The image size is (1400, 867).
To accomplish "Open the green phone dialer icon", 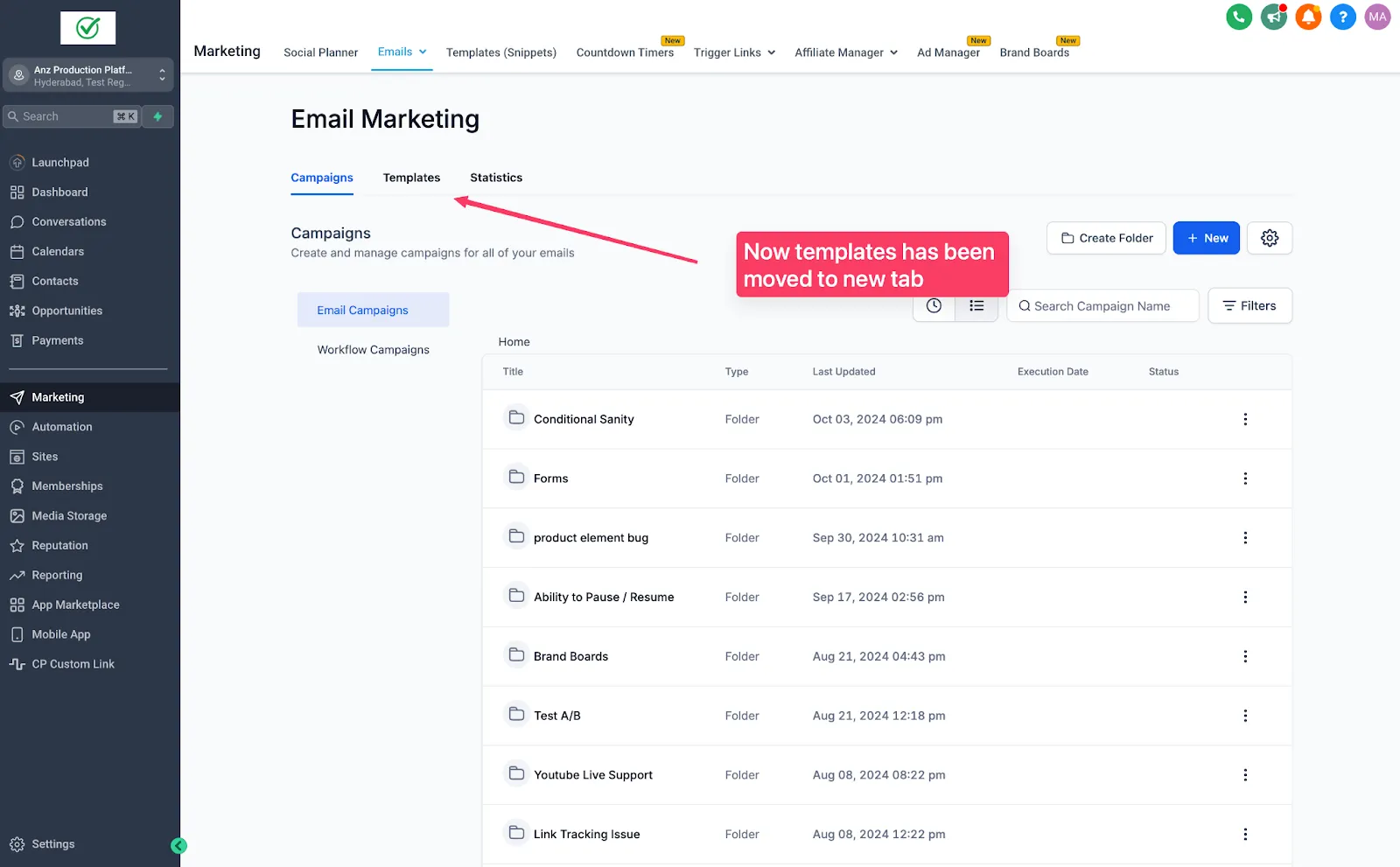I will [x=1239, y=17].
